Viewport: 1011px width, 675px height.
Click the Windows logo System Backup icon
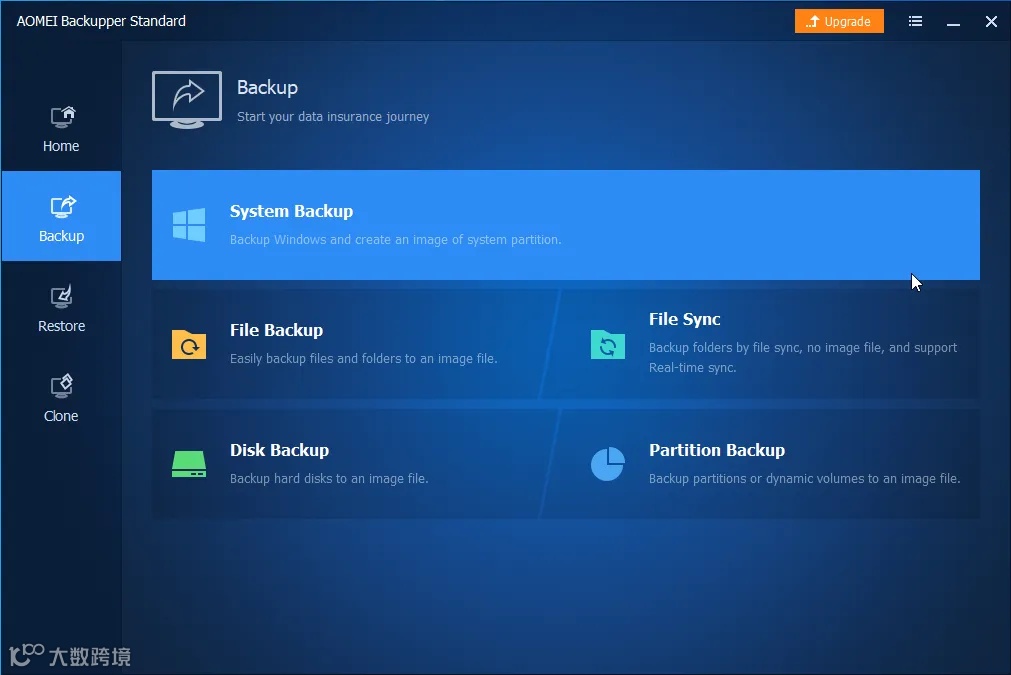tap(189, 224)
